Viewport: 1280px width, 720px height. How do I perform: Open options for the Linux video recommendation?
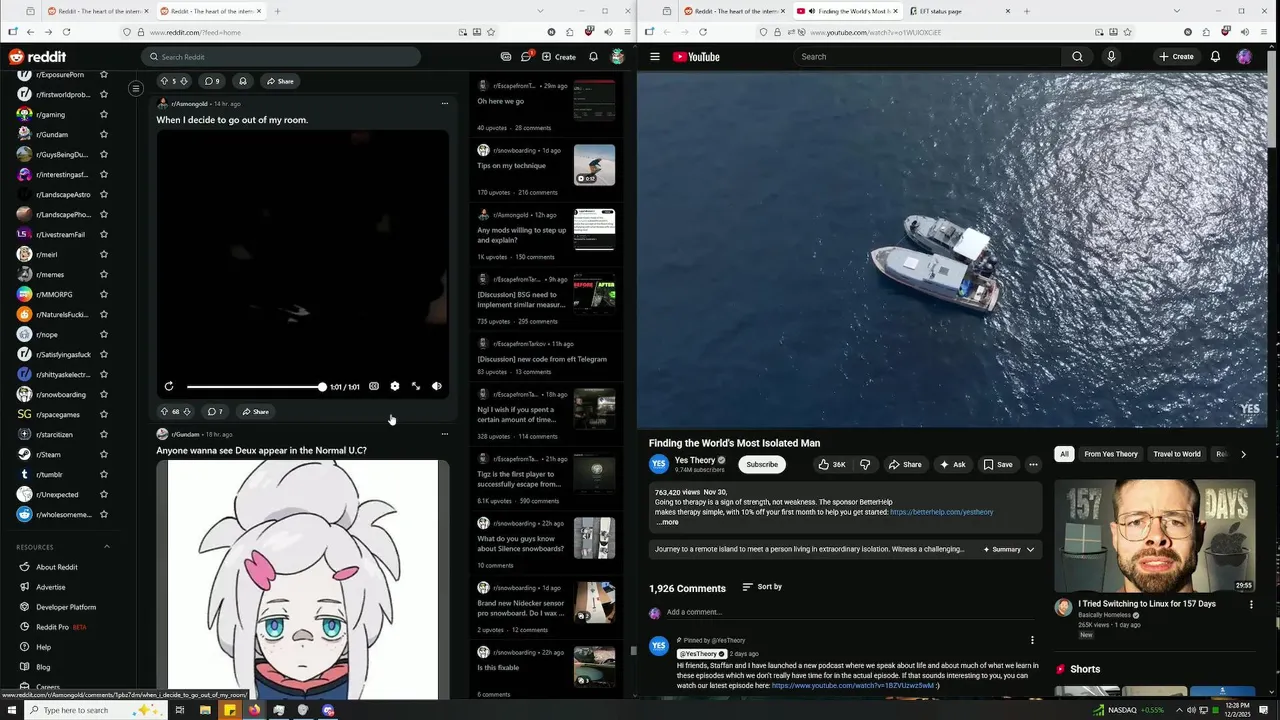pos(1250,604)
